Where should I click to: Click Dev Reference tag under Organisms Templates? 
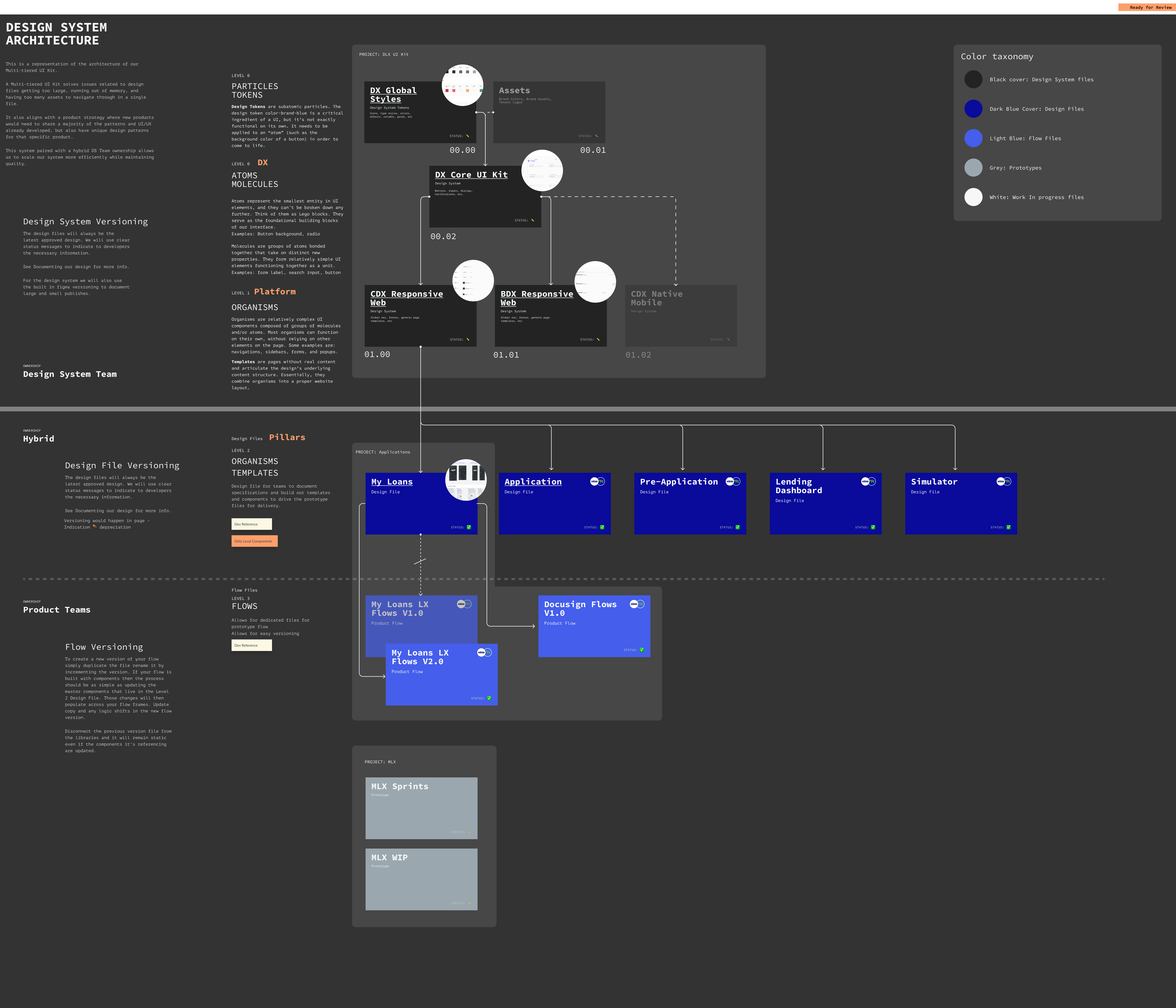(251, 524)
